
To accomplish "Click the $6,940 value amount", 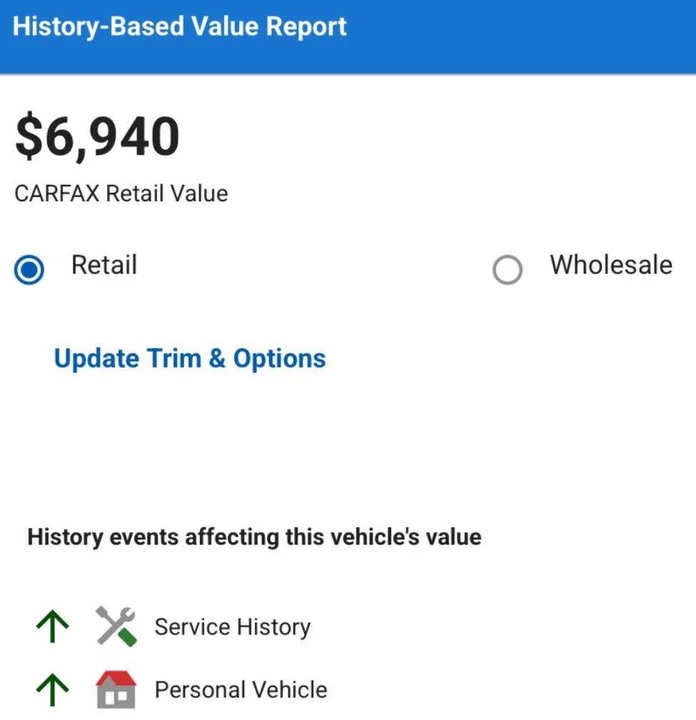I will [97, 137].
